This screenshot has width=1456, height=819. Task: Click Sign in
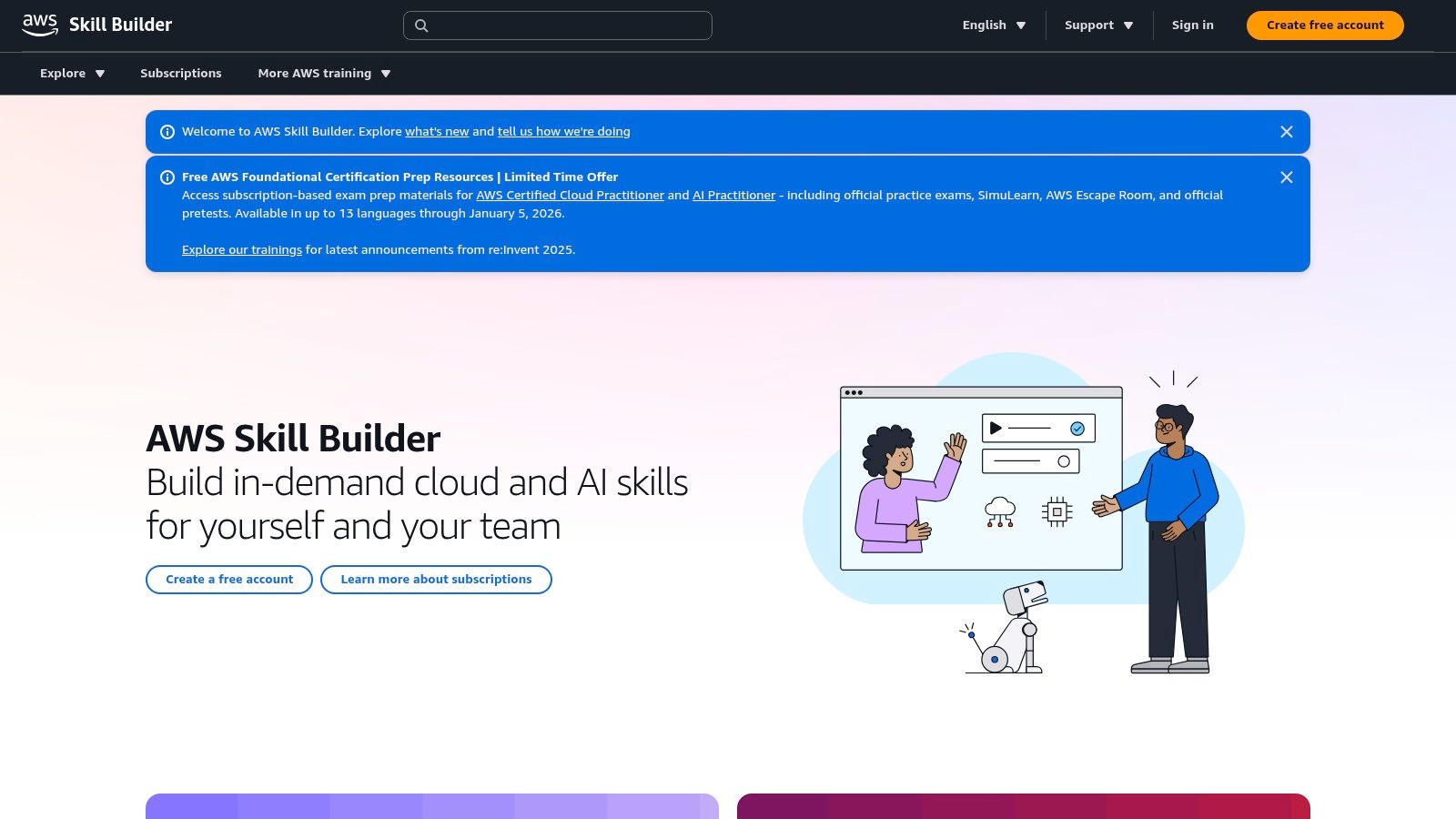1192,25
